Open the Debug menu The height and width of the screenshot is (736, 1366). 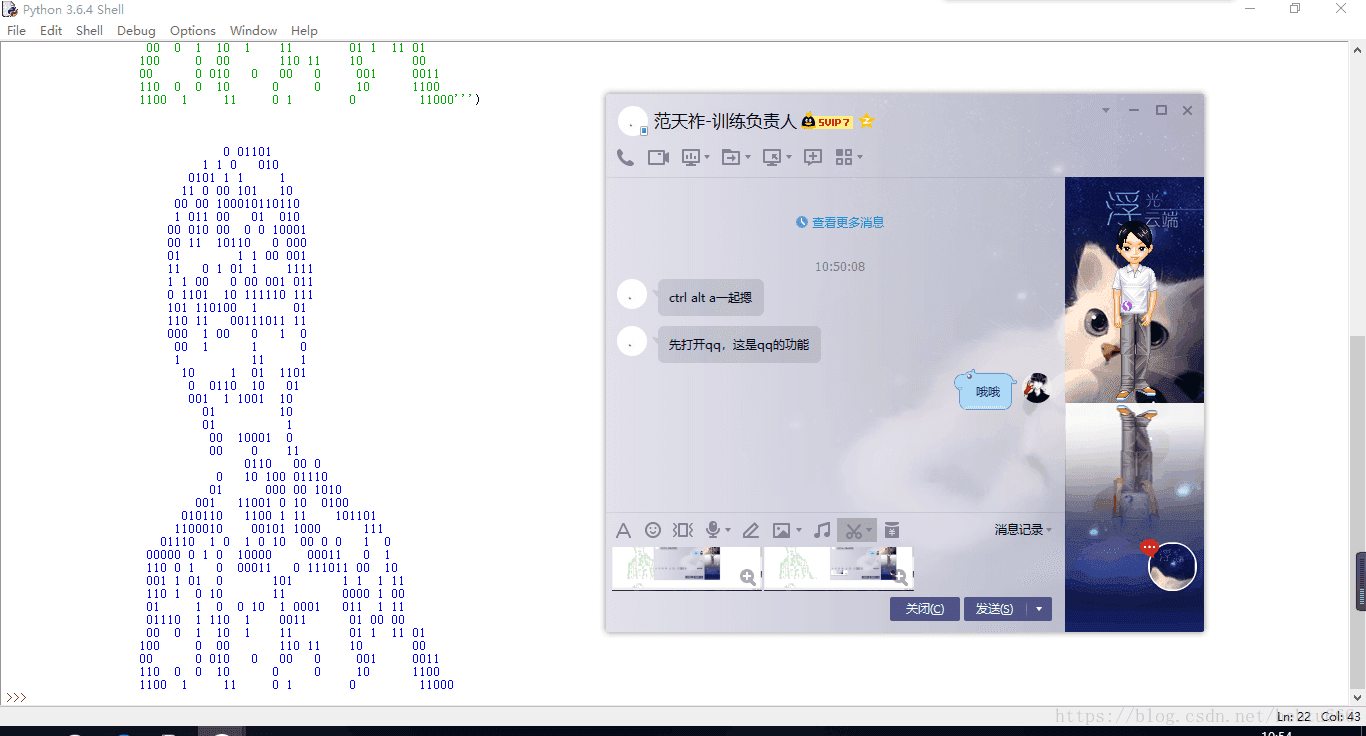pyautogui.click(x=136, y=30)
